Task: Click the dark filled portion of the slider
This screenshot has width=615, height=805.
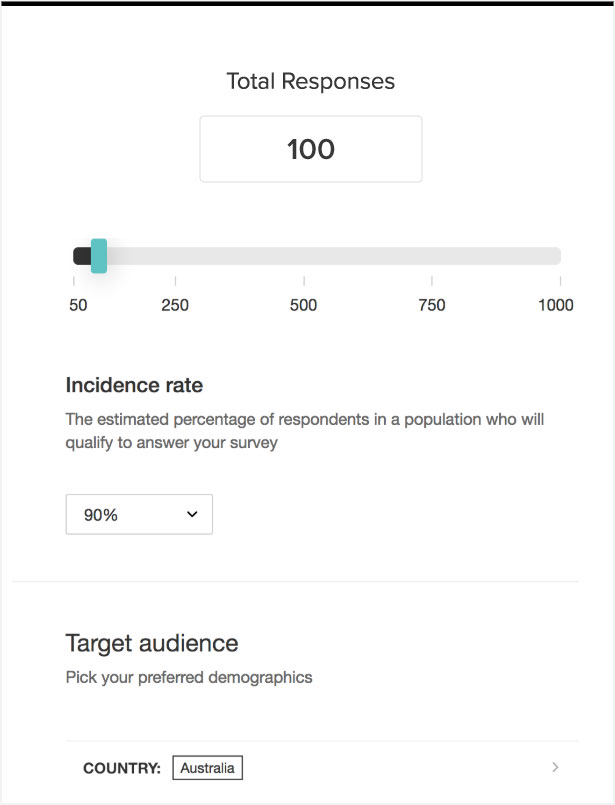Action: coord(81,256)
